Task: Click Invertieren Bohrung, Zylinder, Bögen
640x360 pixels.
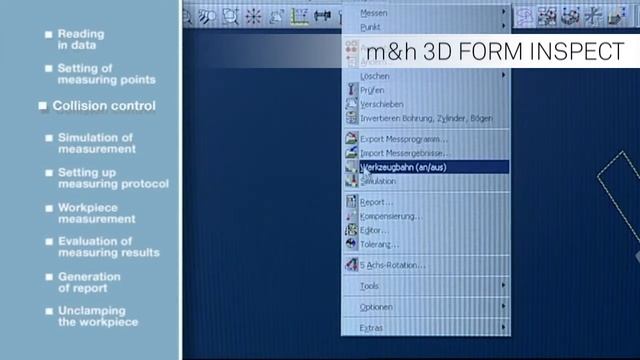Action: 426,118
